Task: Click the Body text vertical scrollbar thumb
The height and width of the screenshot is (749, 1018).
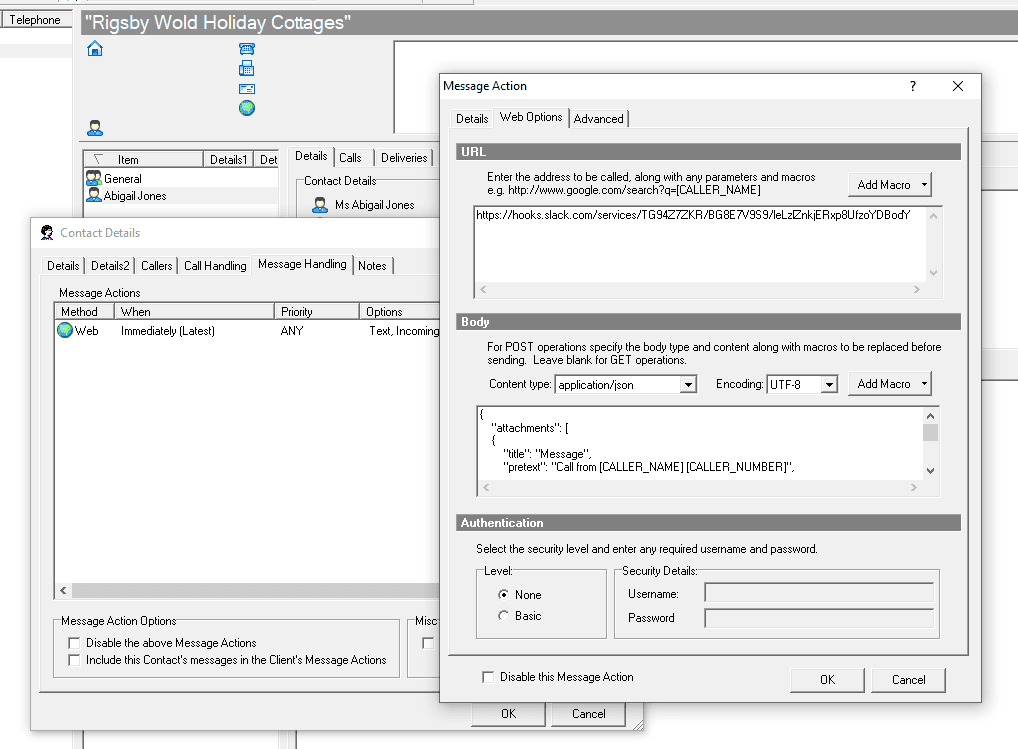Action: click(x=930, y=432)
